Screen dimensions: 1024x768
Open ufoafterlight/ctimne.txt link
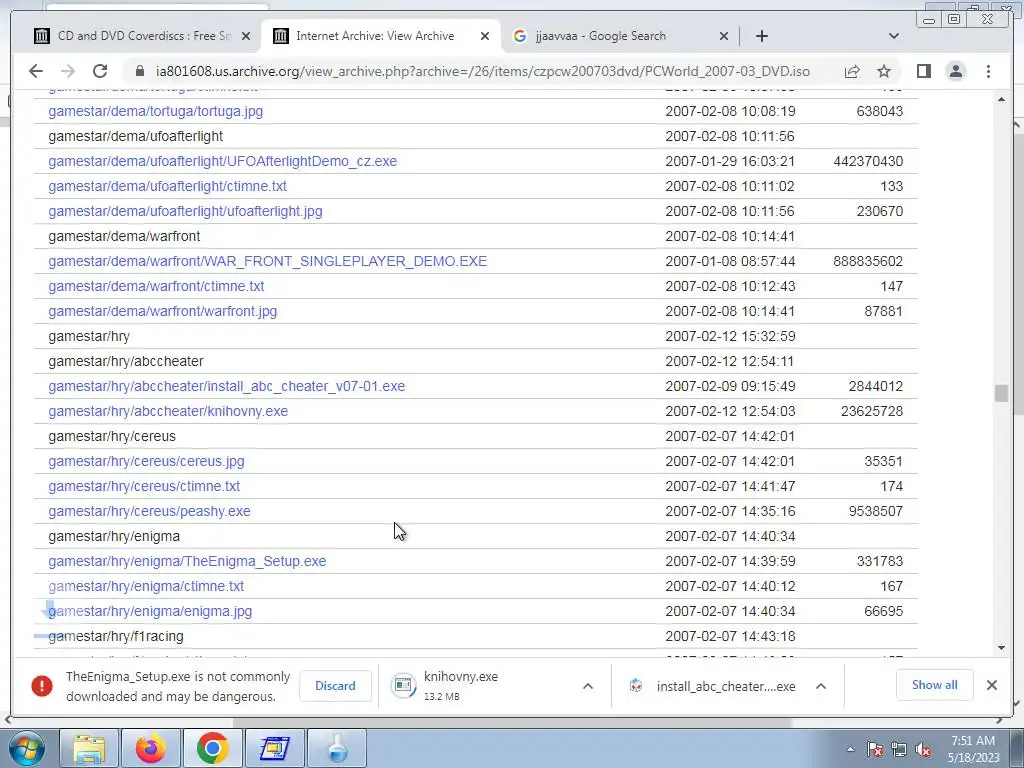[x=167, y=186]
